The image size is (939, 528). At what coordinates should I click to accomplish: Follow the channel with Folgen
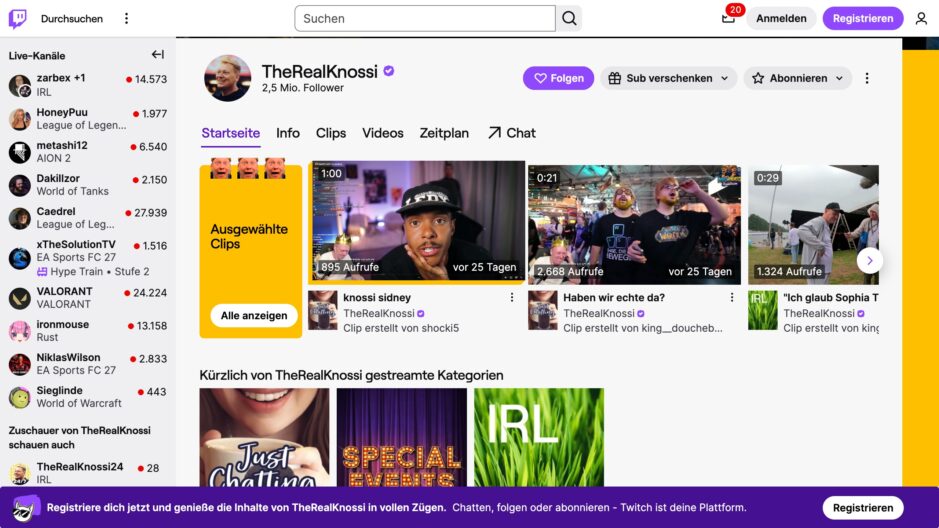[x=558, y=78]
